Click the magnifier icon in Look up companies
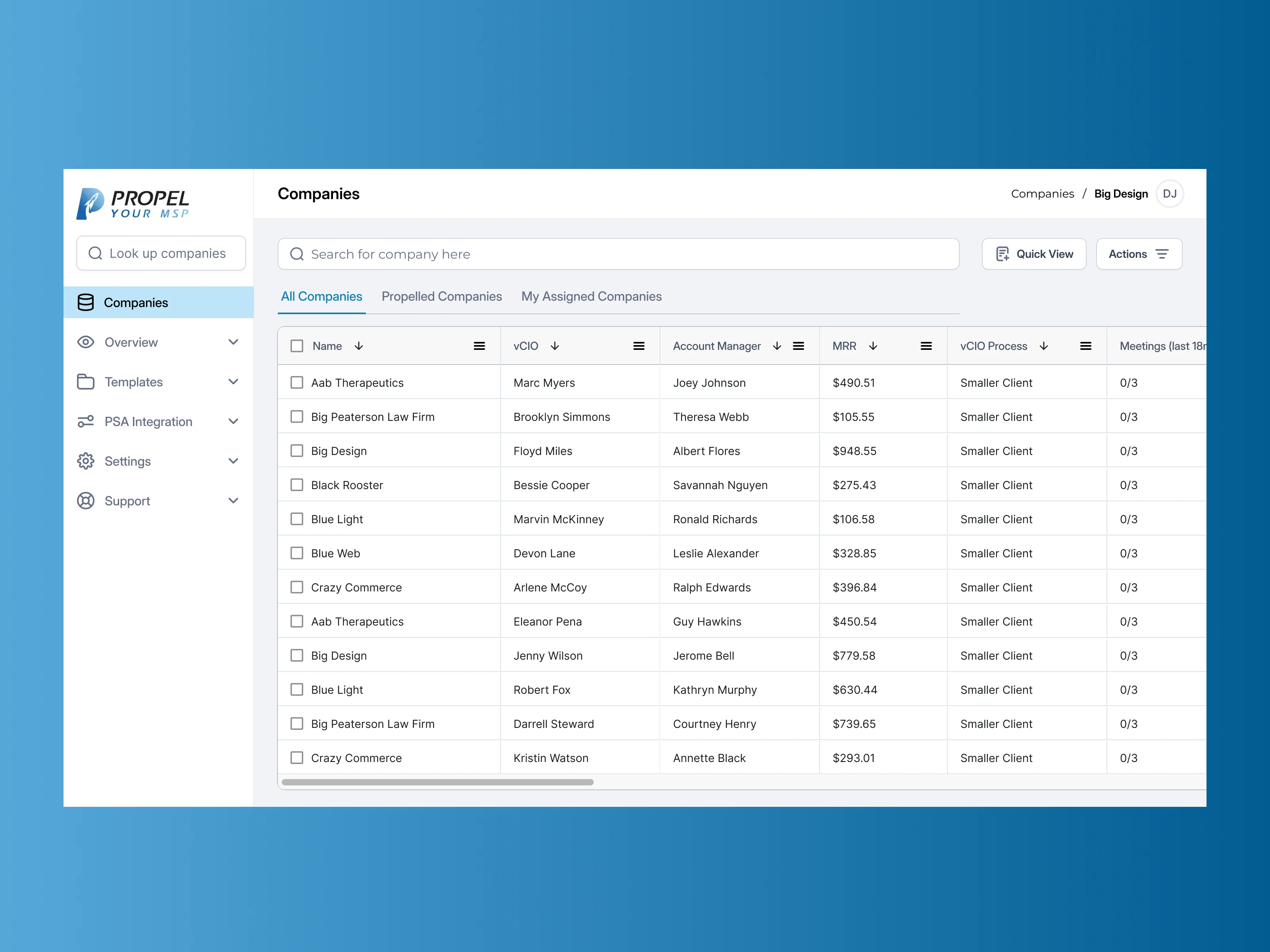 pyautogui.click(x=95, y=253)
